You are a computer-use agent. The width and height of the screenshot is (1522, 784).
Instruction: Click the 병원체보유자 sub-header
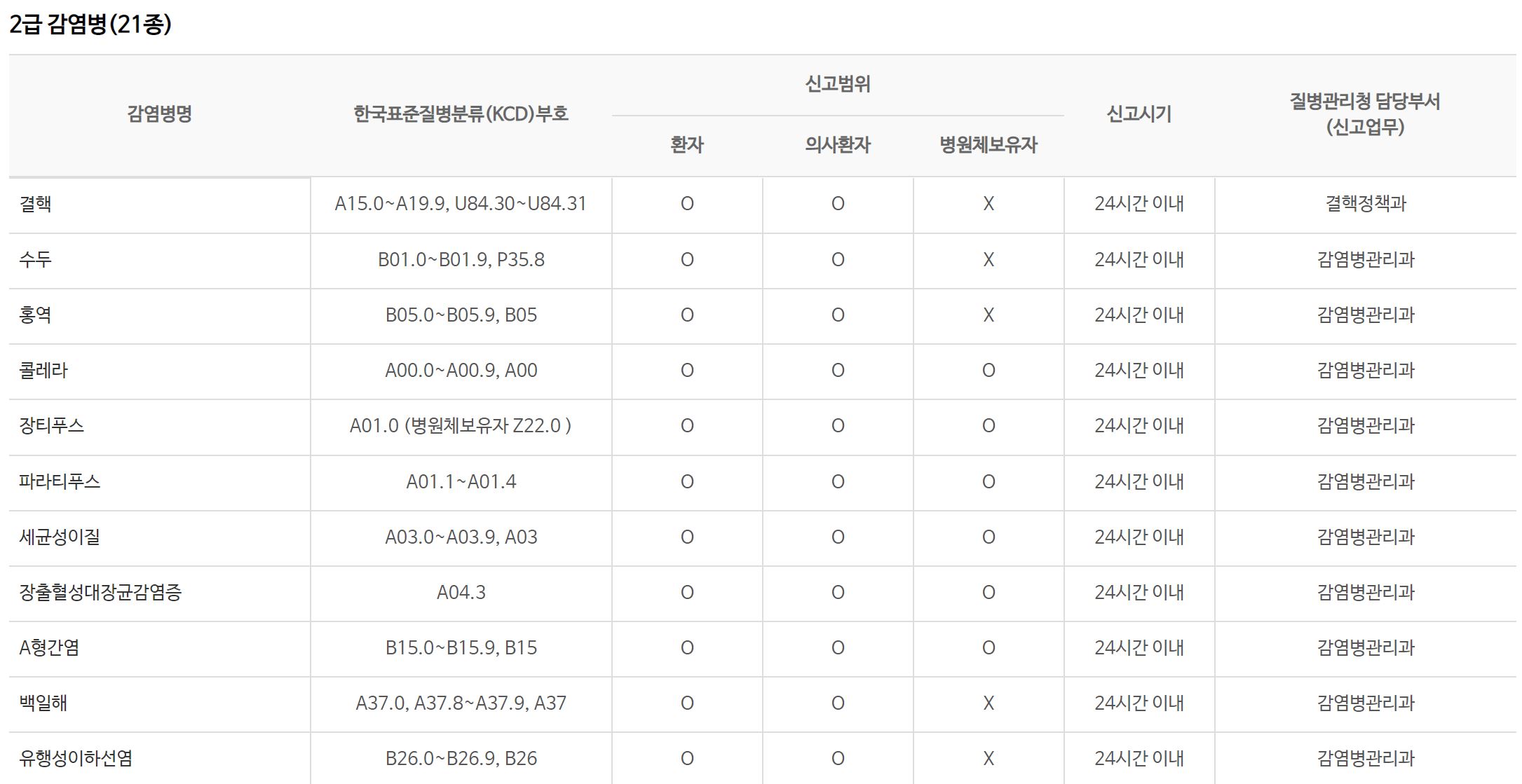988,145
